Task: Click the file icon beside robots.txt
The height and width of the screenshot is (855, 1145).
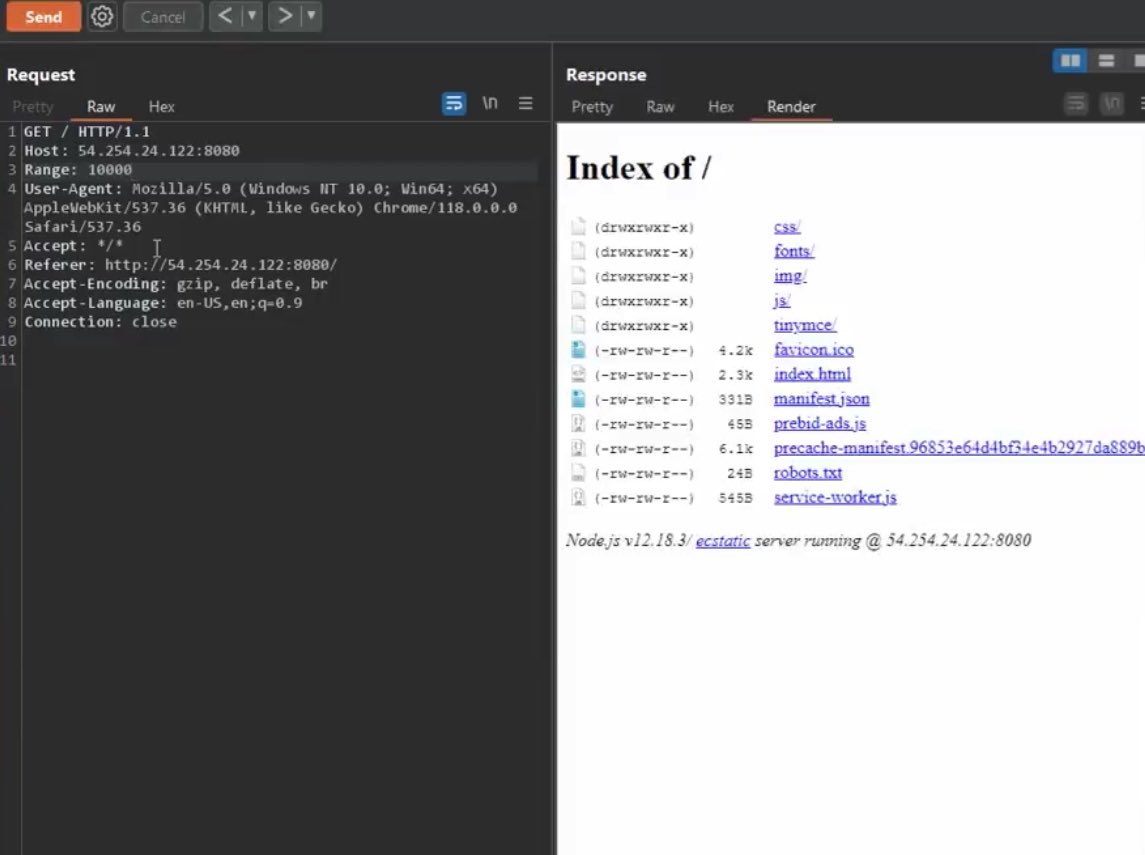Action: pyautogui.click(x=578, y=472)
